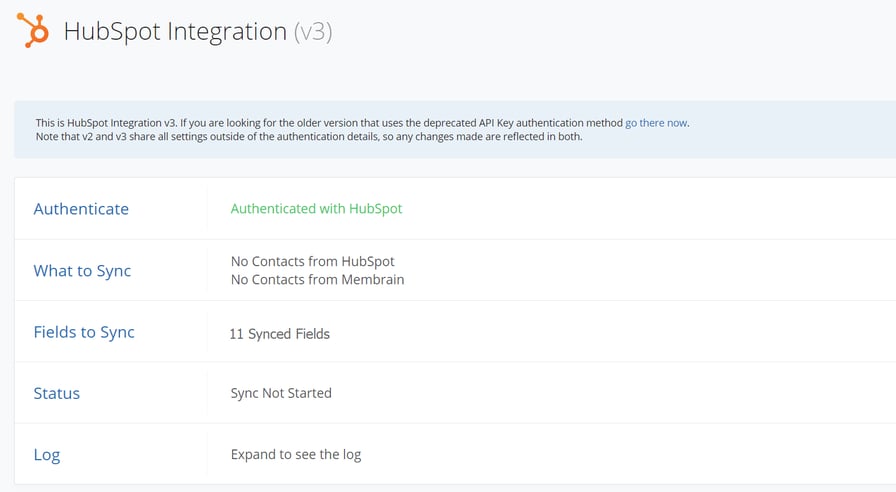
Task: Expand the Status section
Action: coord(57,393)
